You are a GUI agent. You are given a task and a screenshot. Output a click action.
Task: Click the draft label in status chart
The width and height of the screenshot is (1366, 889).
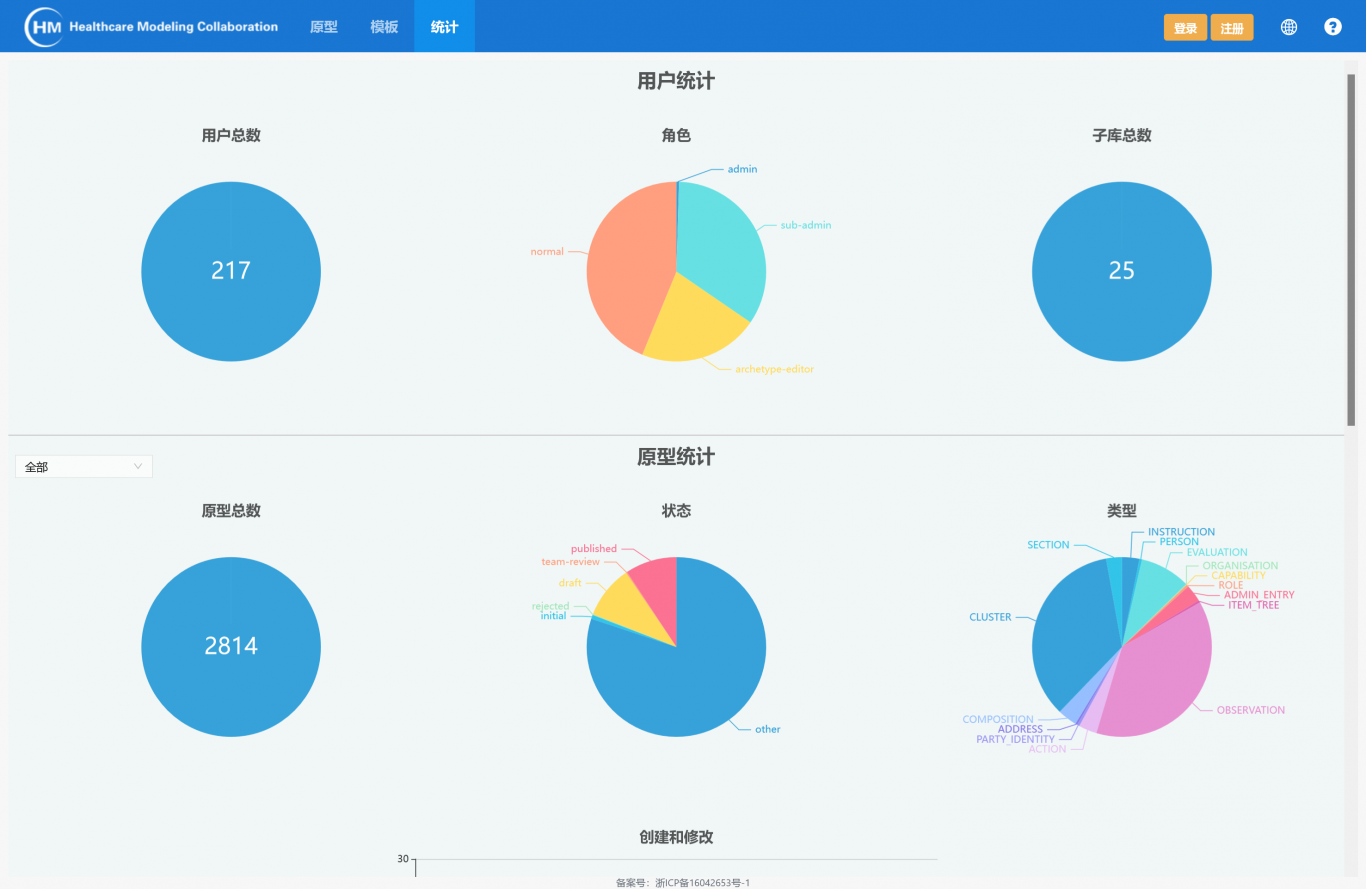coord(570,583)
